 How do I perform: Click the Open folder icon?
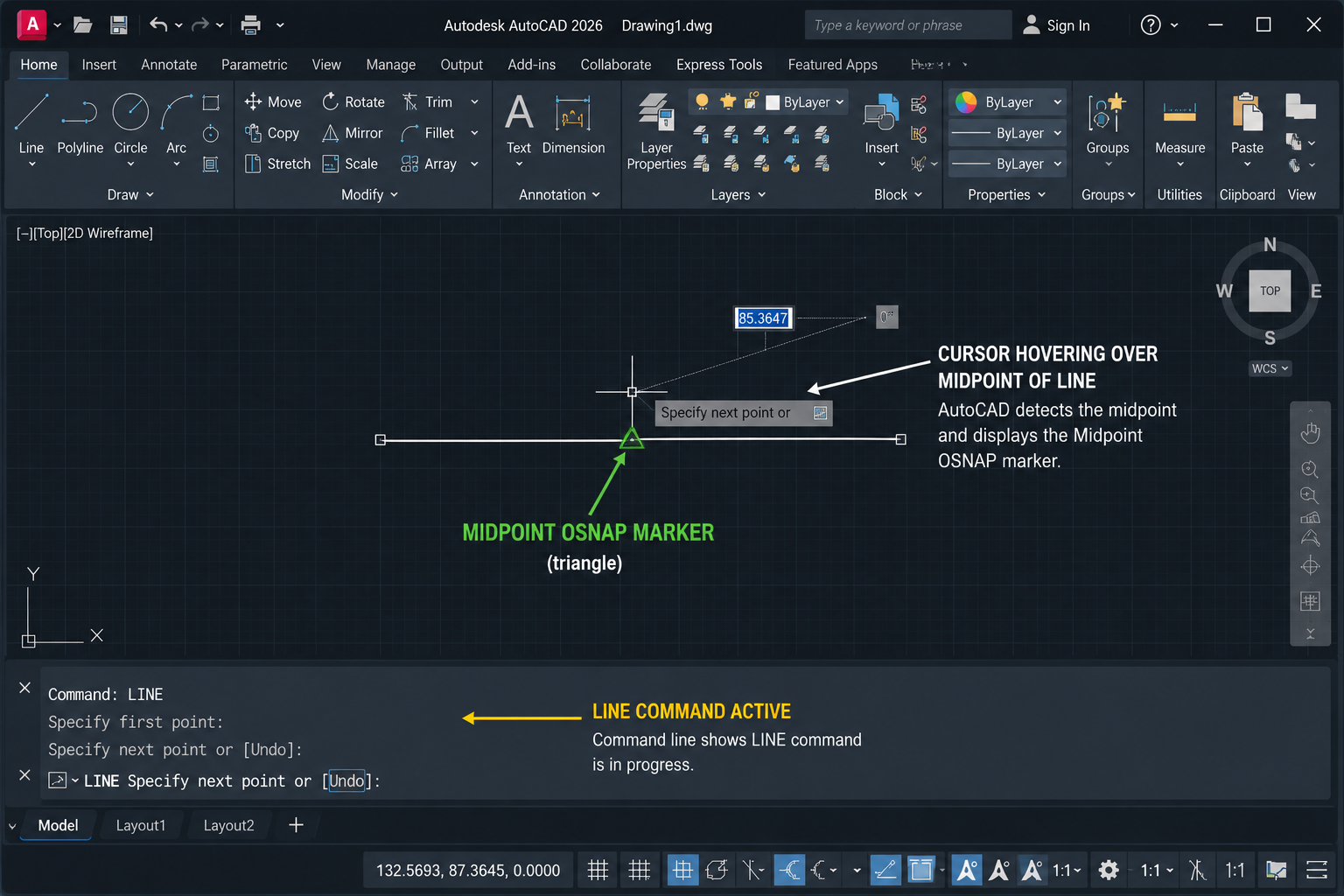83,25
